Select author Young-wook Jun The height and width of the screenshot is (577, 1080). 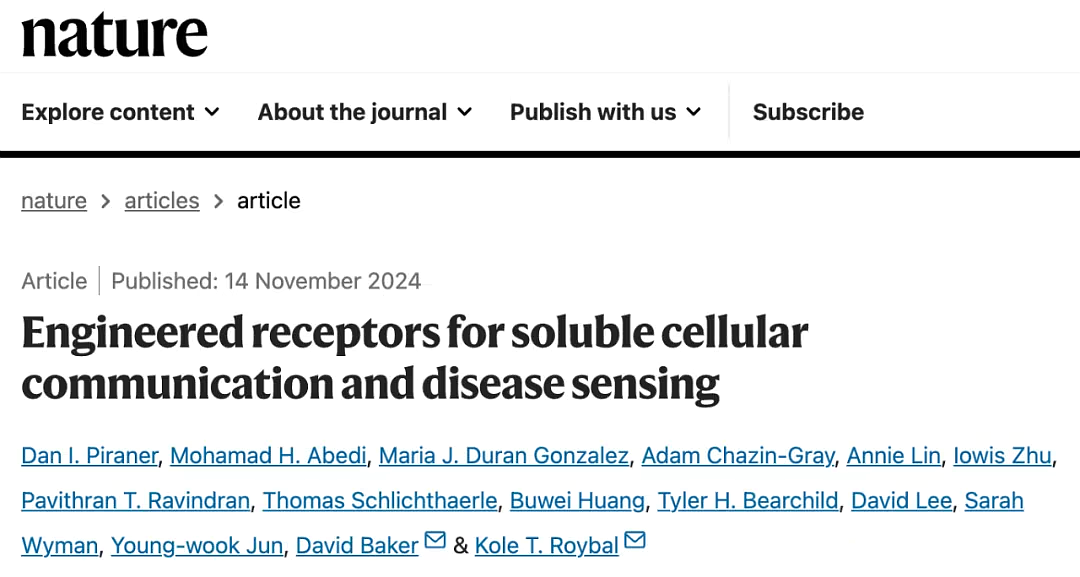pyautogui.click(x=197, y=545)
